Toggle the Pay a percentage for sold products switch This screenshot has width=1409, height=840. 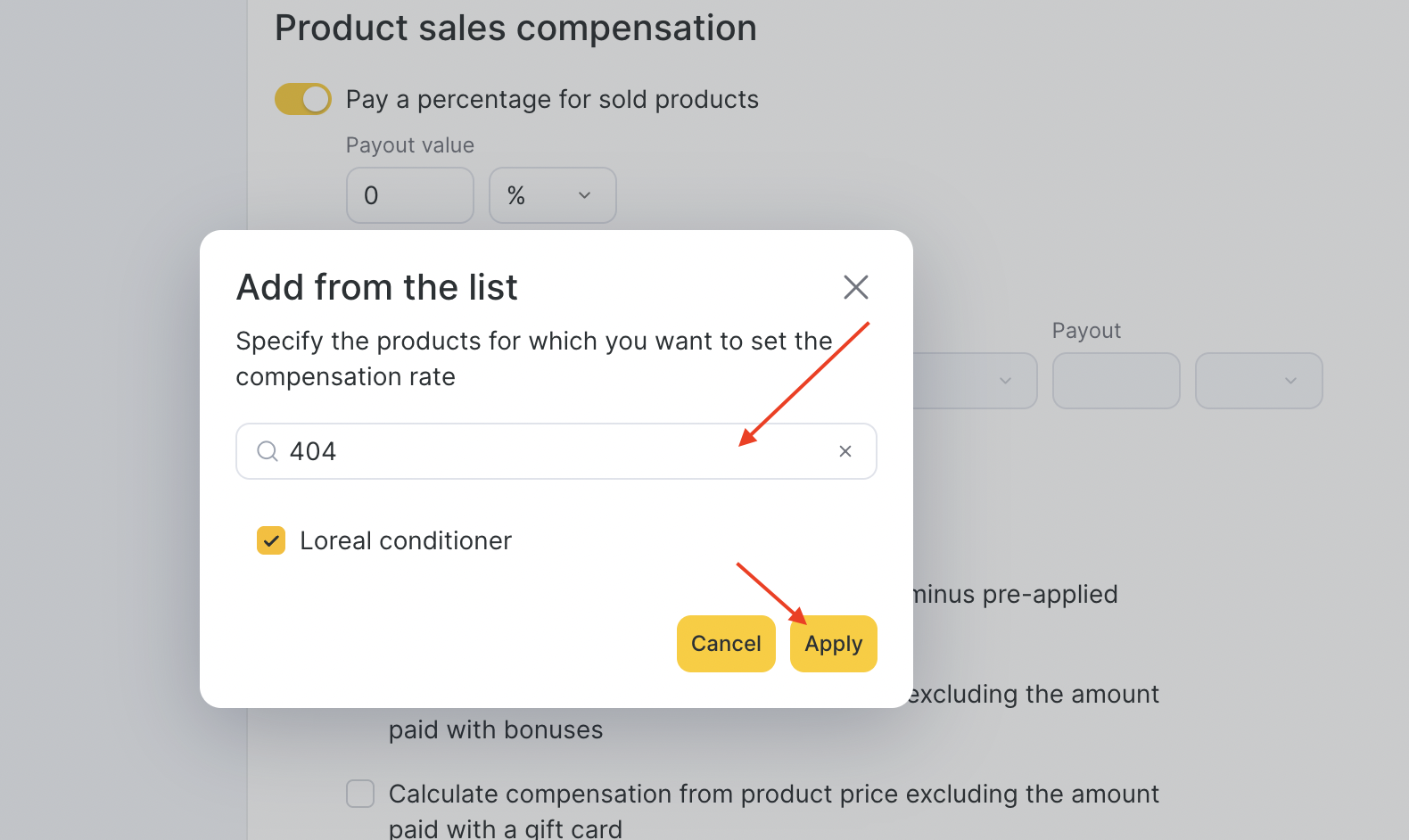pos(303,99)
